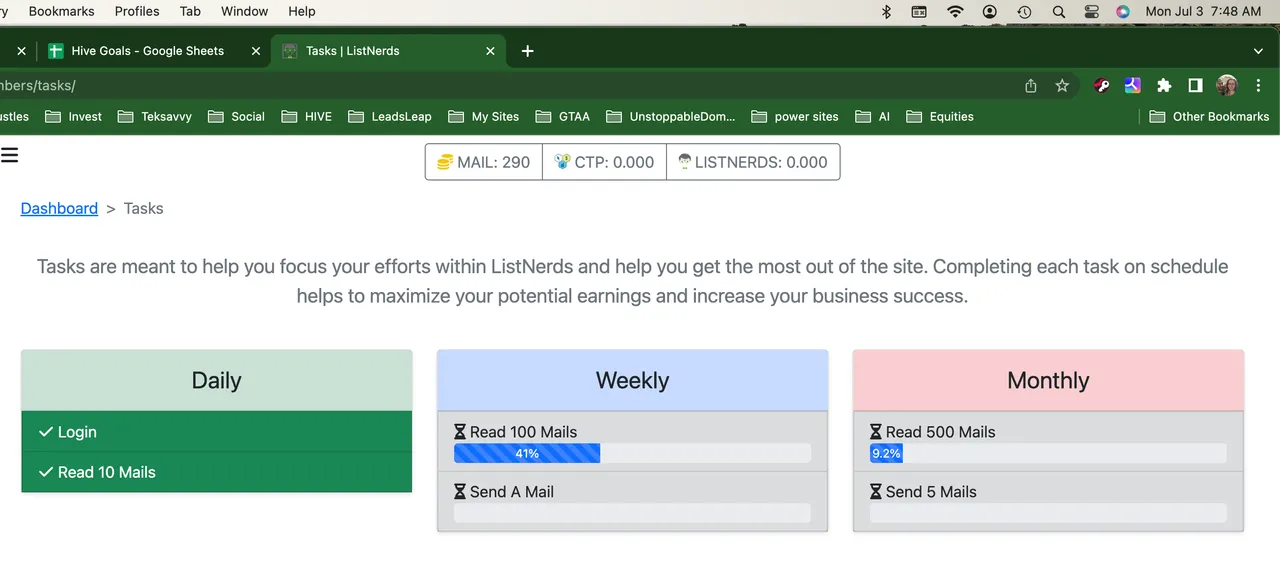Expand the tab search chevron
Image resolution: width=1280 pixels, height=563 pixels.
click(x=1258, y=51)
